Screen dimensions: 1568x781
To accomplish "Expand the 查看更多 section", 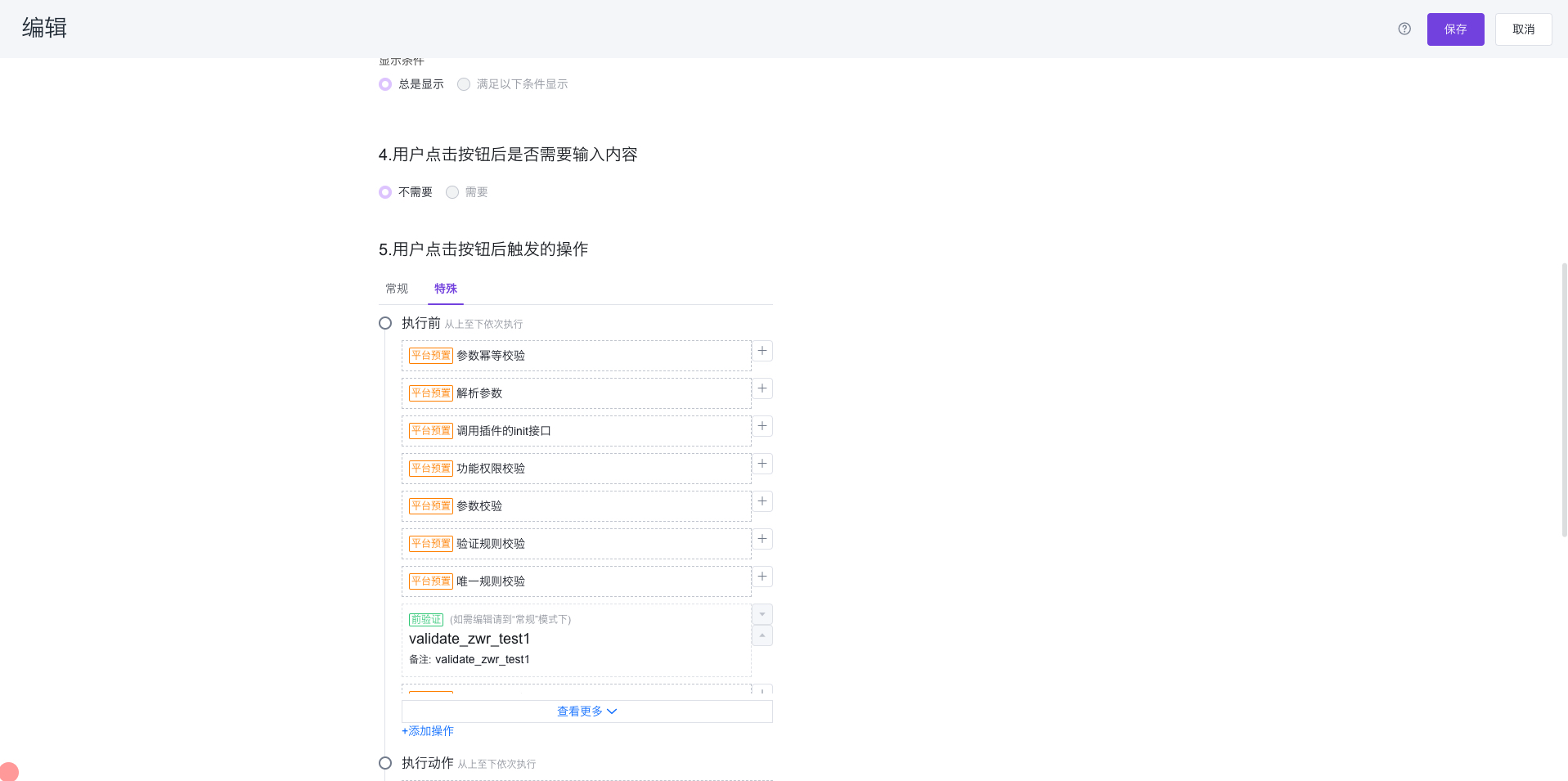I will (x=586, y=711).
